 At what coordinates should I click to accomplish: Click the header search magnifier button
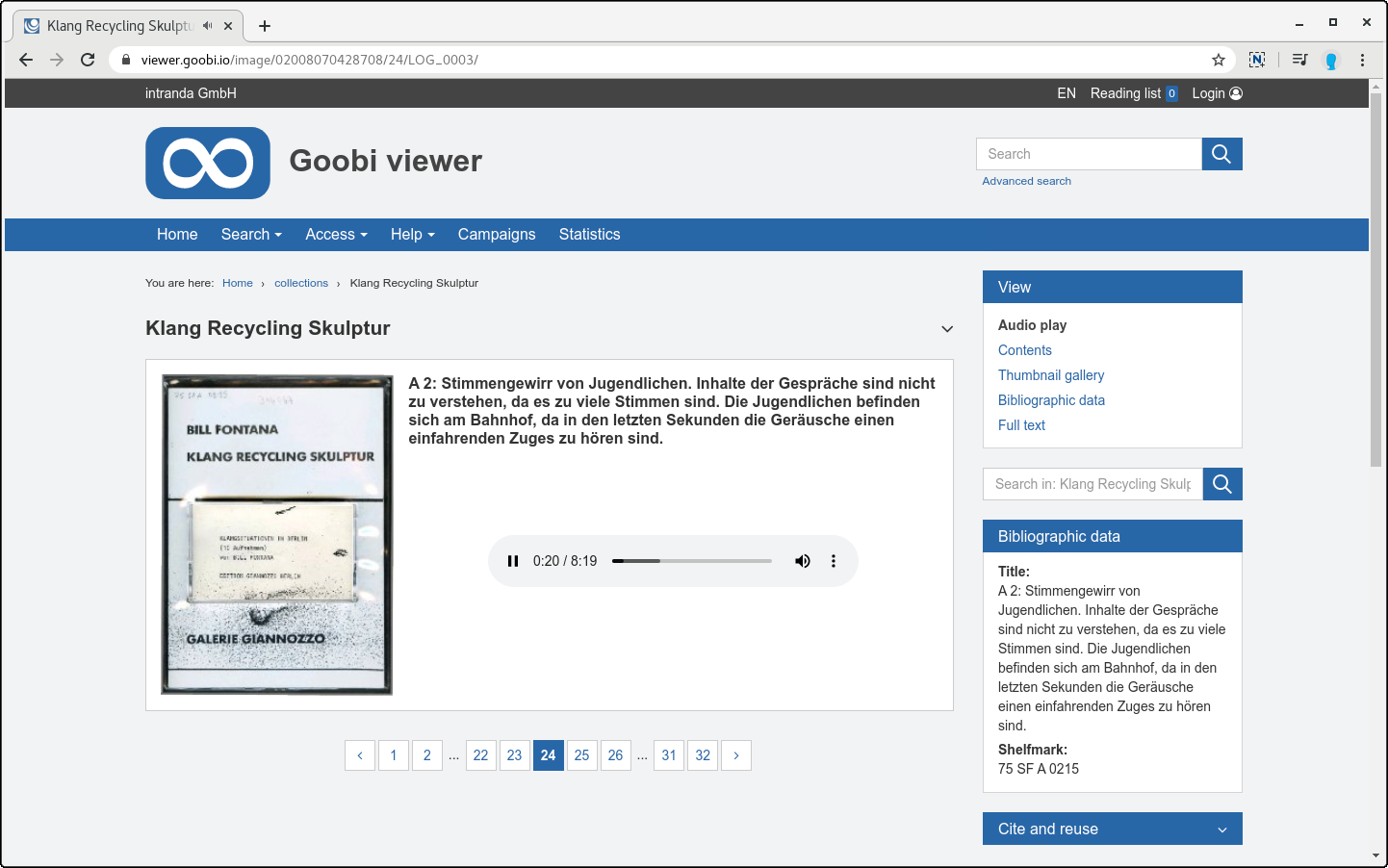[x=1221, y=154]
